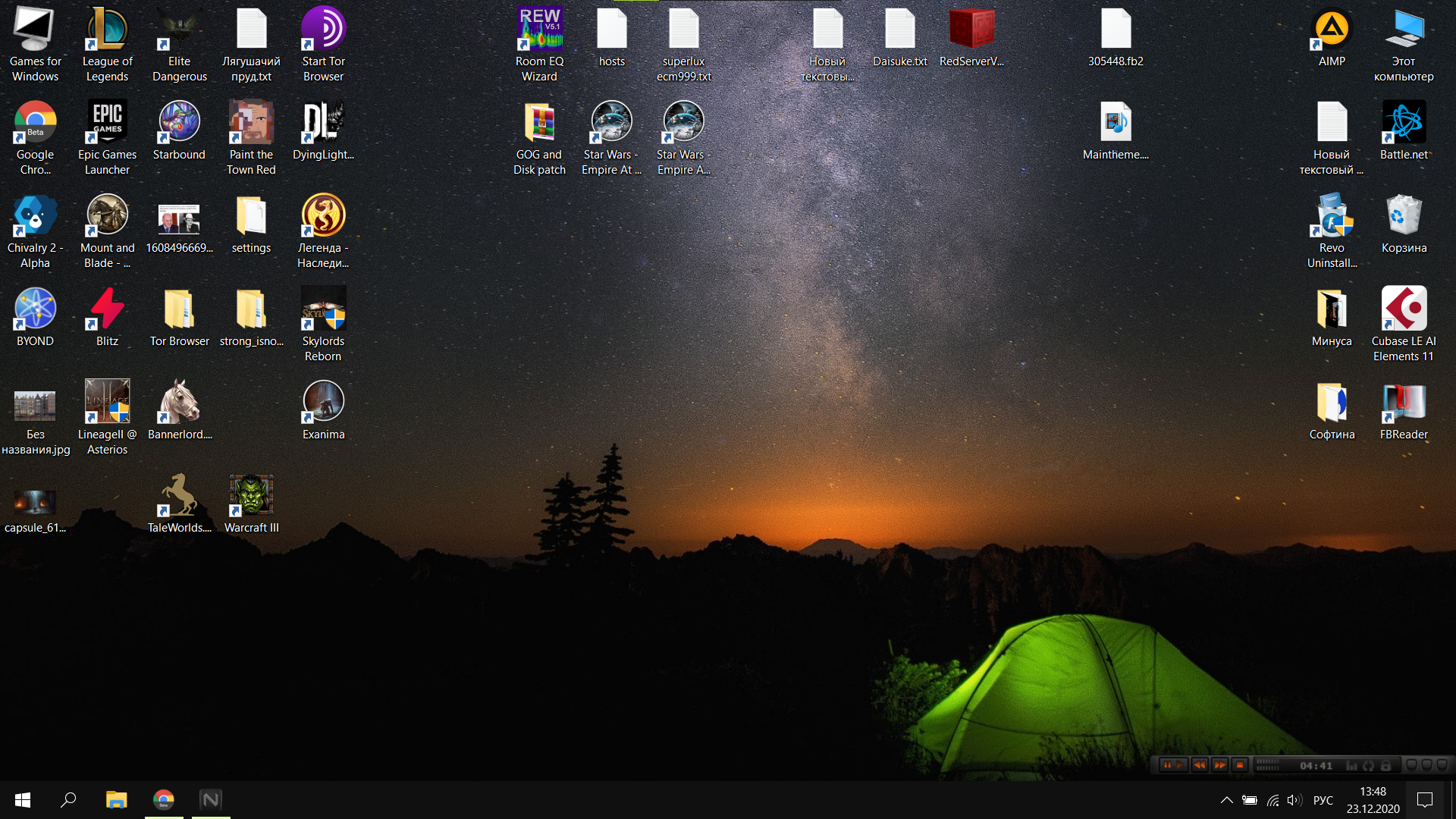Screen dimensions: 1456x819
Task: Toggle repeat in the mini player
Action: point(1369,766)
